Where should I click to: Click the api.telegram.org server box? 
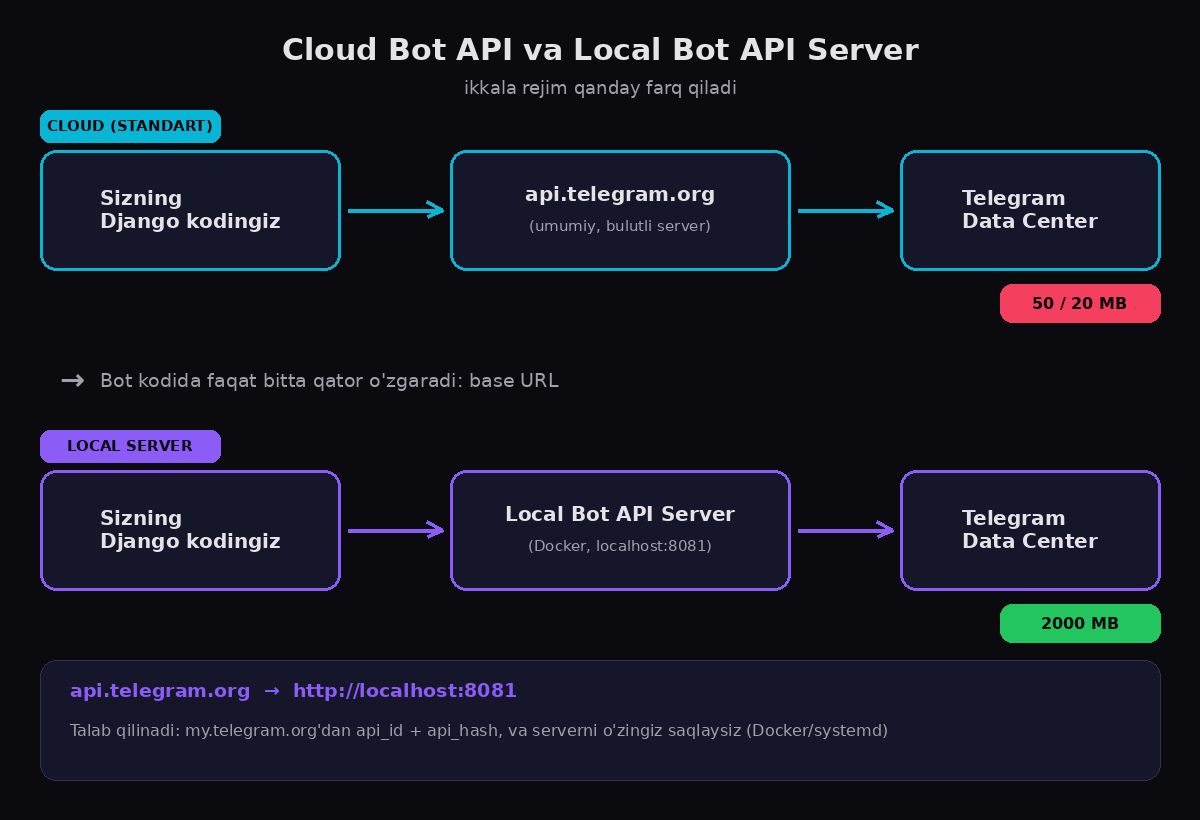tap(620, 210)
